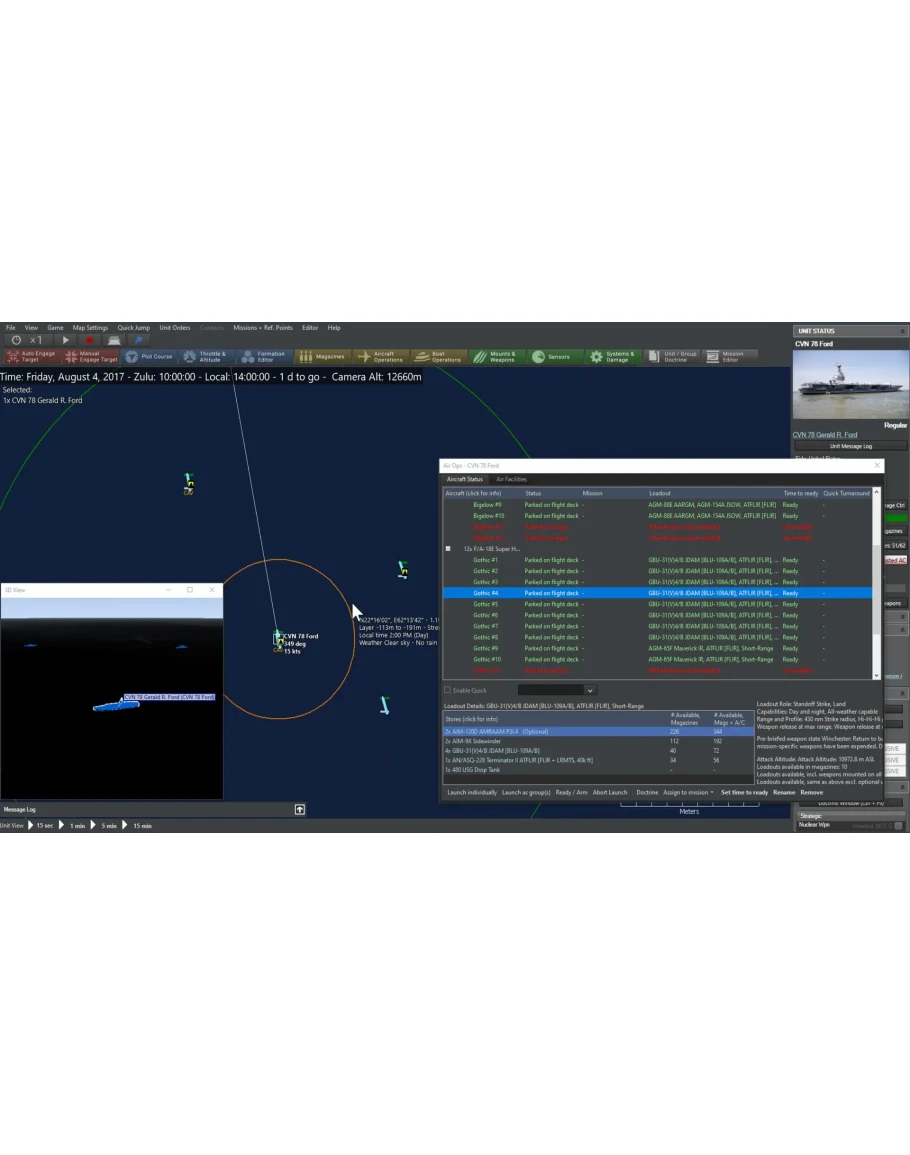This screenshot has width=910, height=1155.
Task: Collapse the 12x F/A-18E Super Hornet group
Action: coord(448,549)
